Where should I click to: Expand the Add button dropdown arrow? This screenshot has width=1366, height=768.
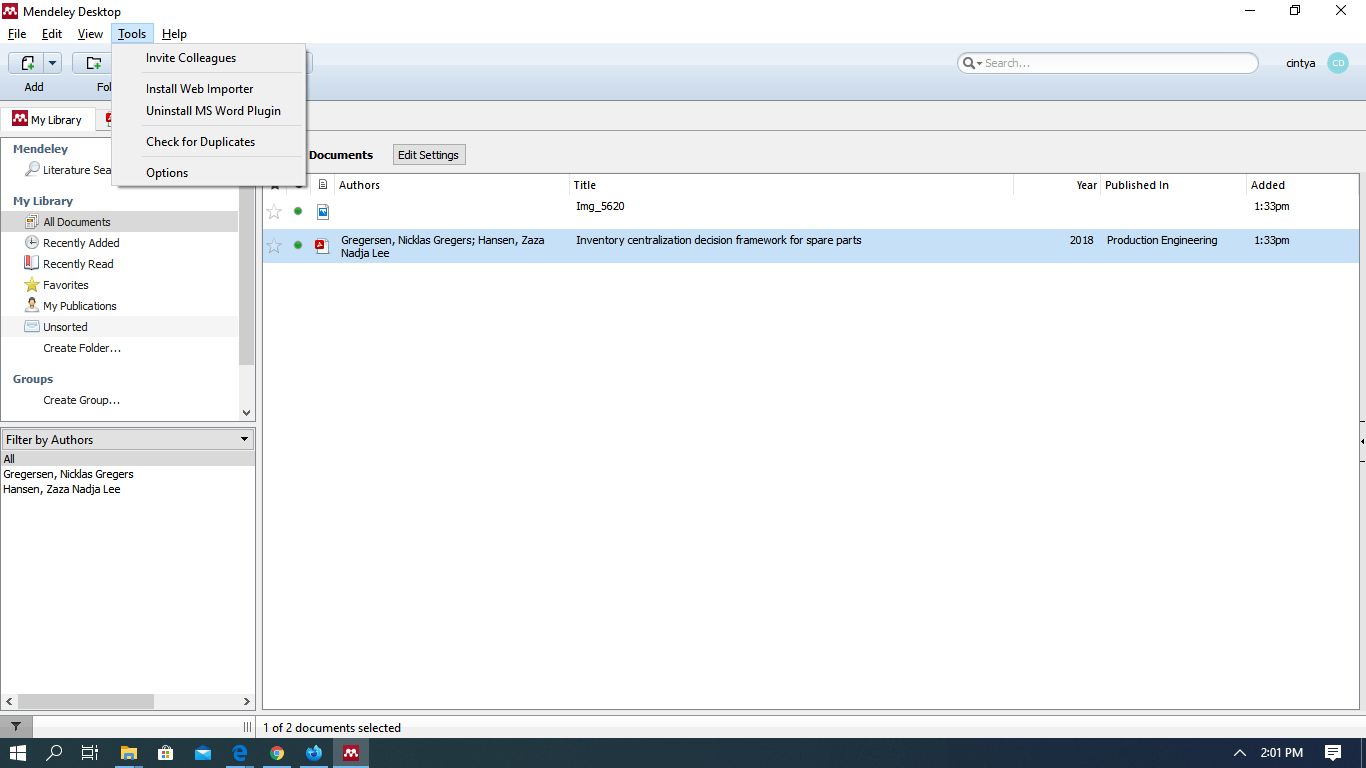pyautogui.click(x=52, y=63)
